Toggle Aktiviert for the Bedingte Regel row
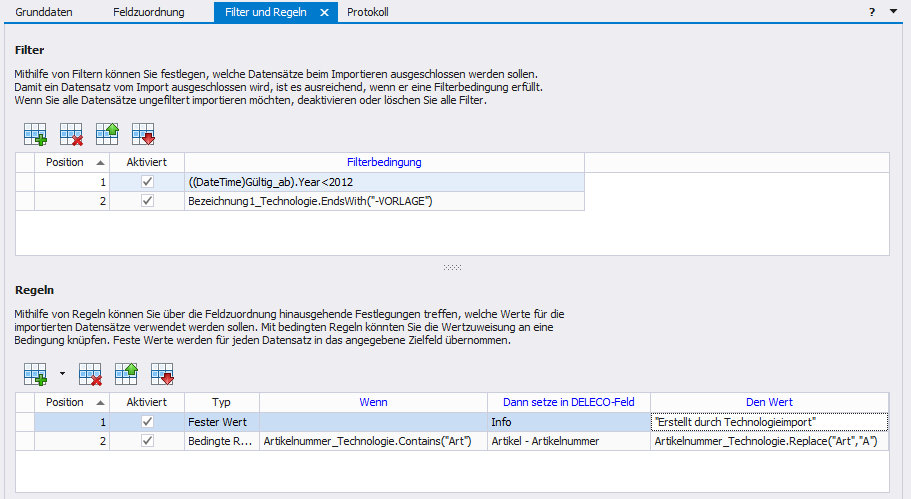This screenshot has height=499, width=911. click(147, 441)
